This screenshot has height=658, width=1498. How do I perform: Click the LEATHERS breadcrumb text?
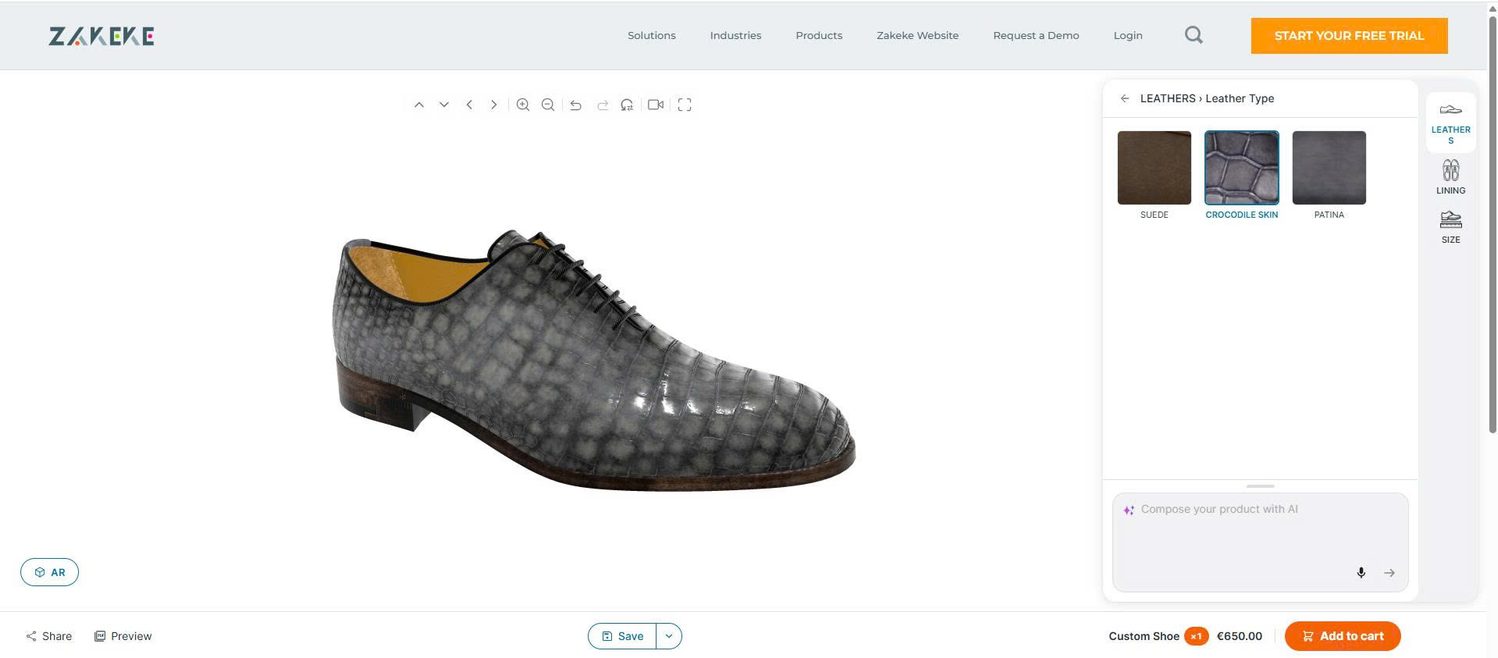click(x=1168, y=99)
